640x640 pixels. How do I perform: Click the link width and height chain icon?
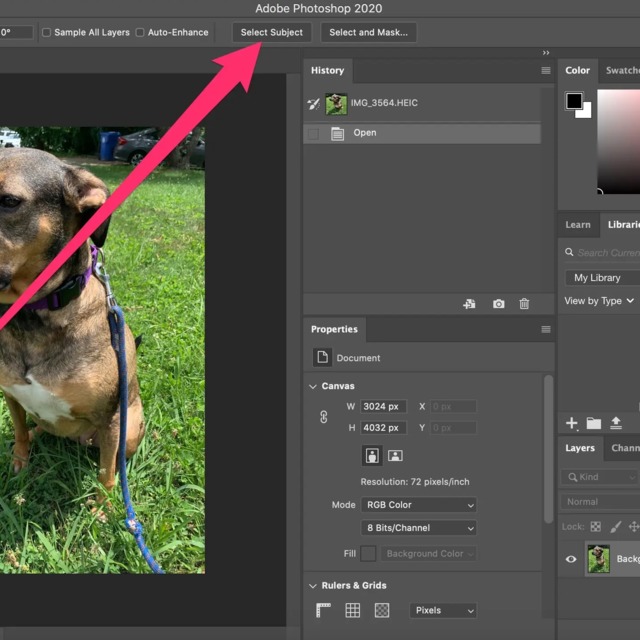(x=324, y=417)
